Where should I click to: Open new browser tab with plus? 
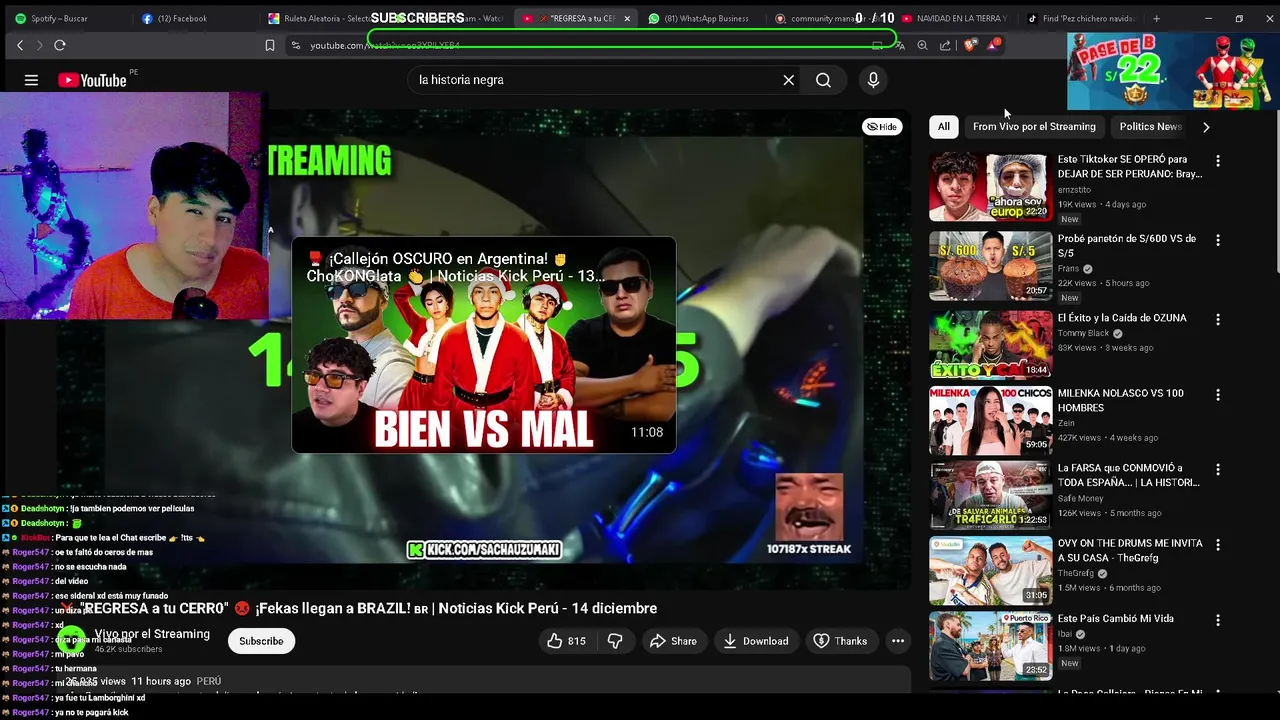1156,18
